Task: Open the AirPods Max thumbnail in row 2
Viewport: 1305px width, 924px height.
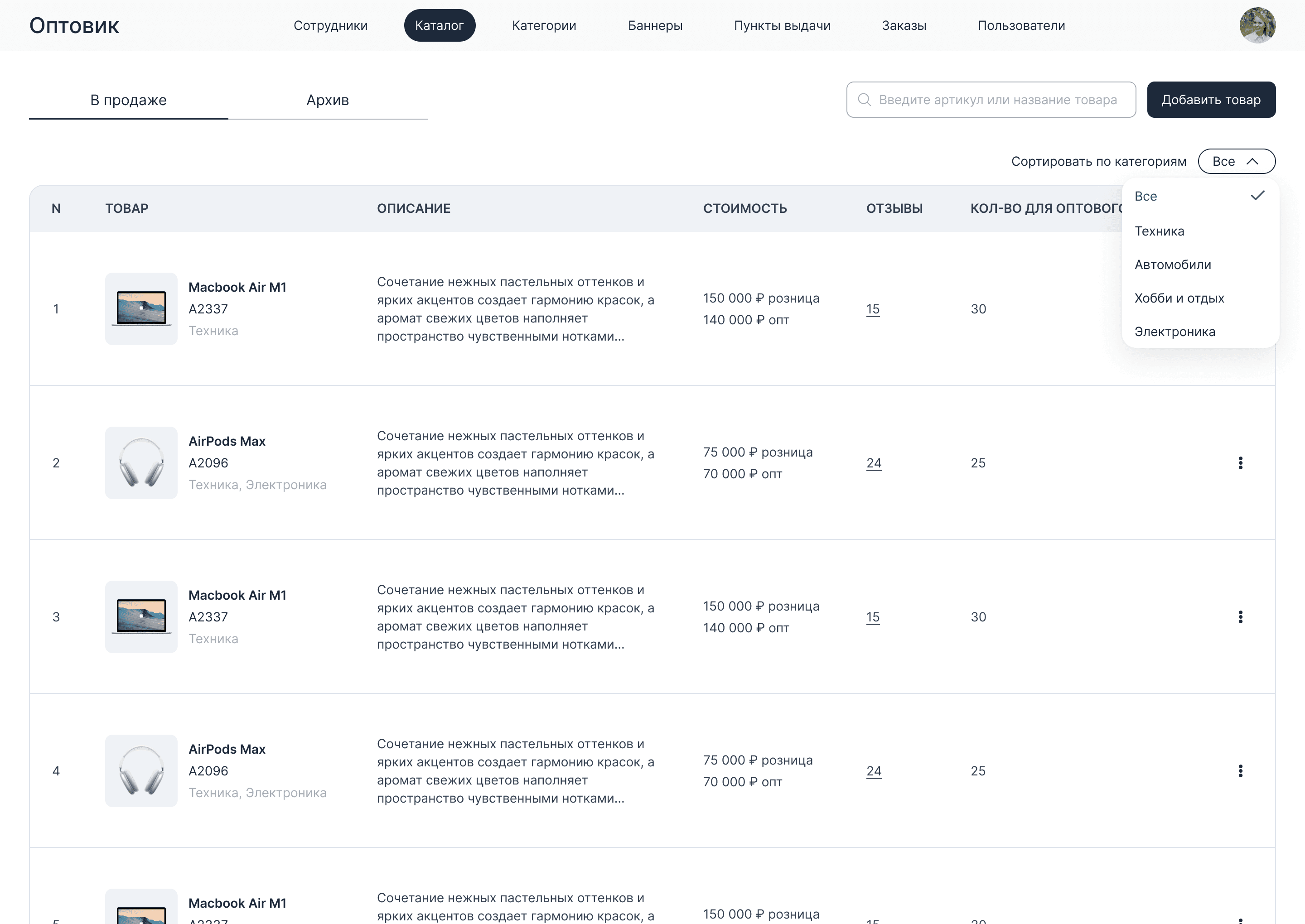Action: [141, 463]
